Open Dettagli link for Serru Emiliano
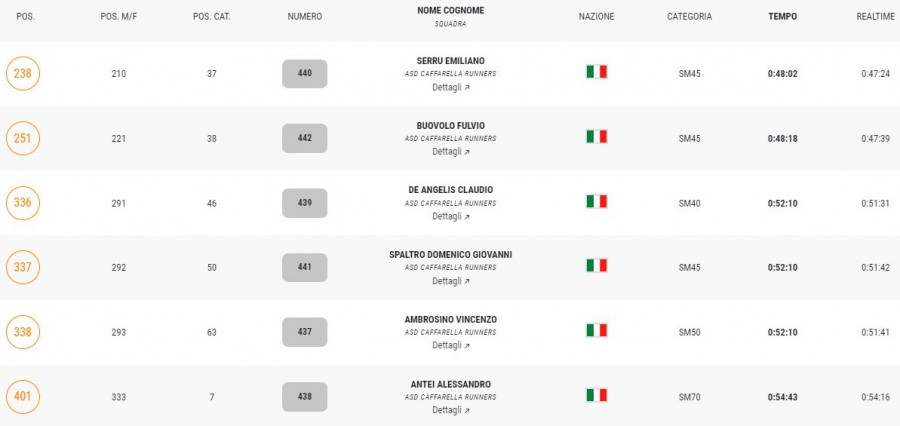Image resolution: width=900 pixels, height=426 pixels. [x=451, y=87]
